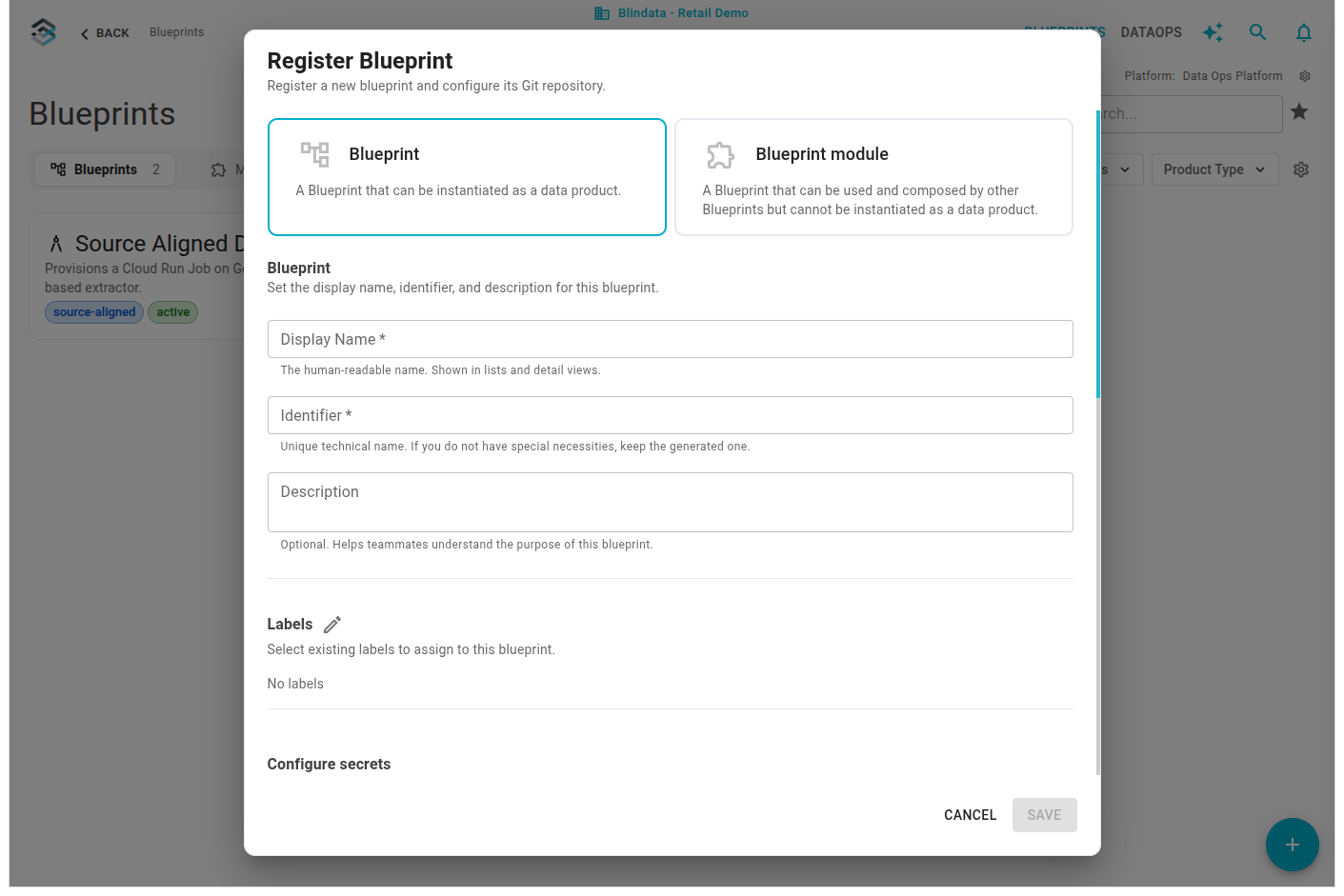Click the source-aligned label chip
Screen dimensions: 1344x896
(94, 312)
